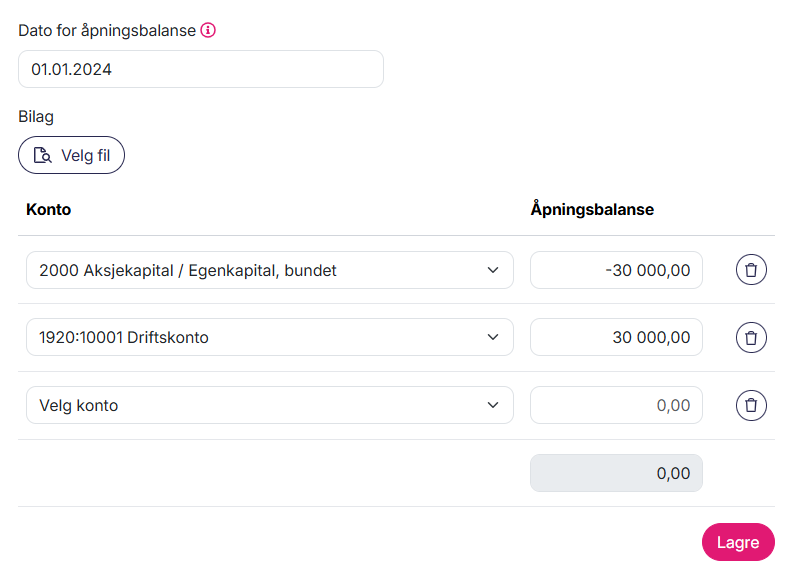Screen dimensions: 807x581
Task: Click the file search icon in Velg fil
Action: (x=42, y=156)
